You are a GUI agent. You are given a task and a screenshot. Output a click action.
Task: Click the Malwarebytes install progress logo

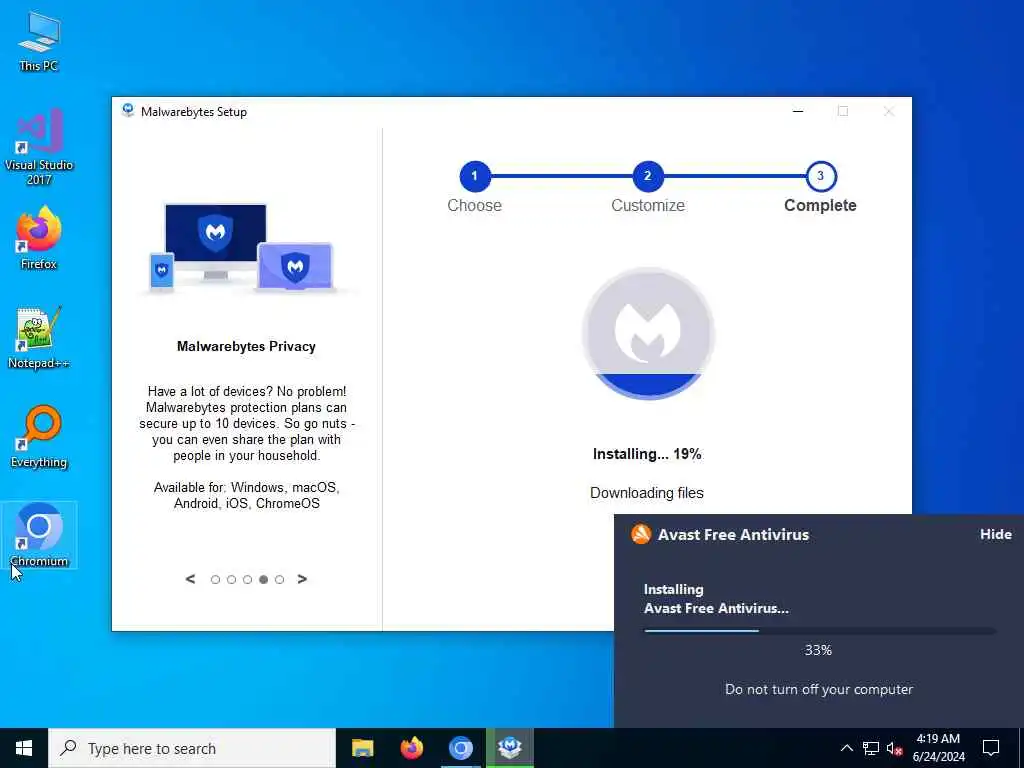(648, 333)
